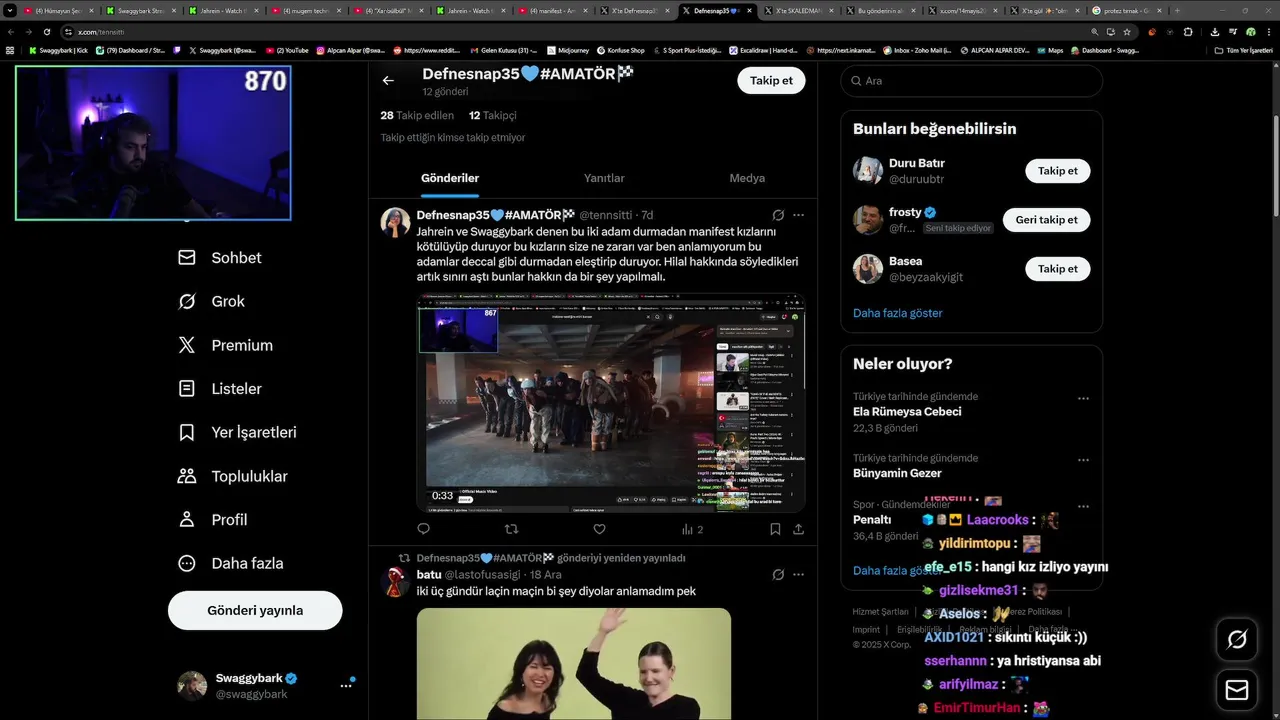Open image in batu's post

click(x=574, y=664)
